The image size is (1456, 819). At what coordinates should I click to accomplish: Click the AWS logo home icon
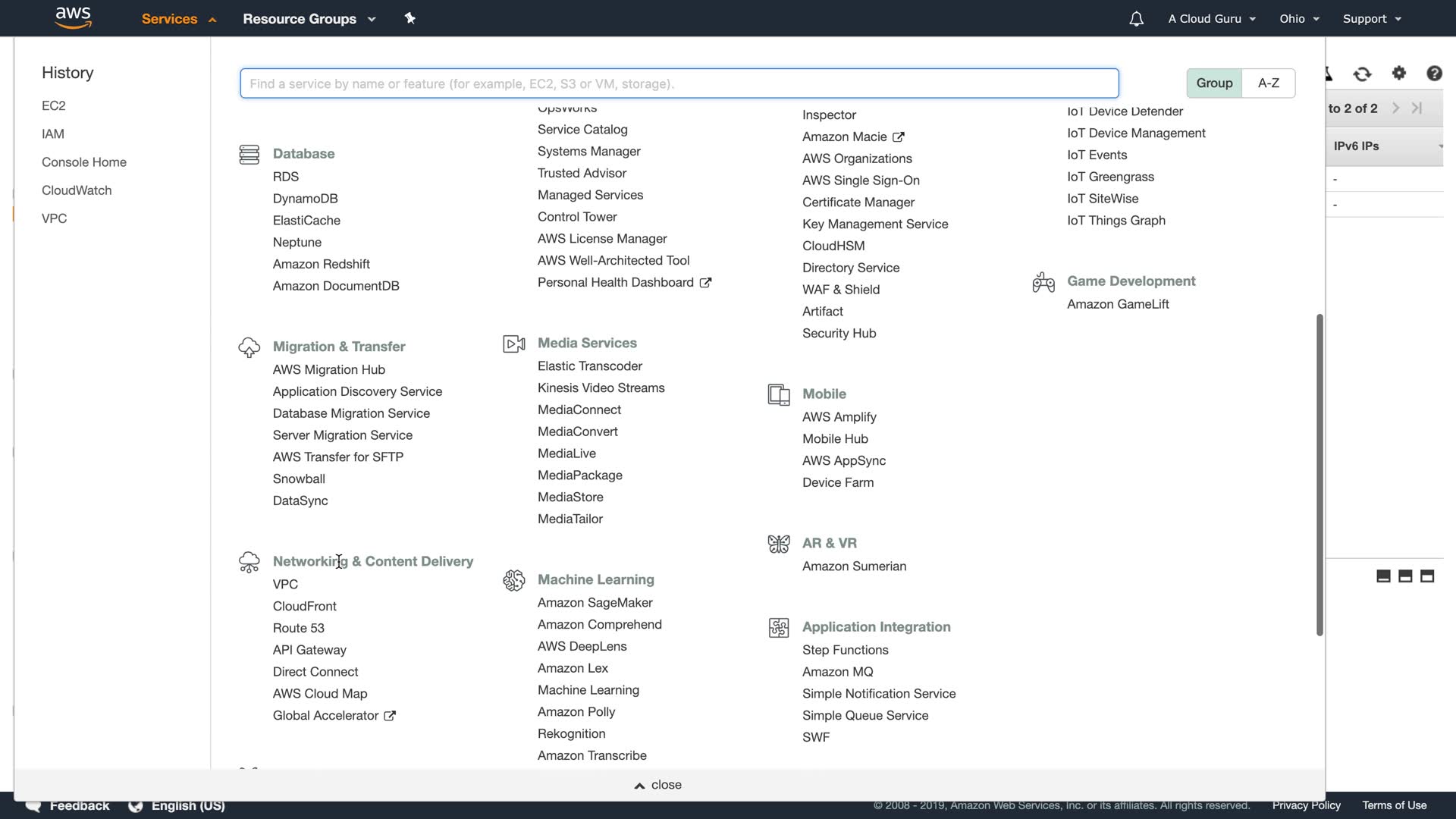[x=74, y=18]
